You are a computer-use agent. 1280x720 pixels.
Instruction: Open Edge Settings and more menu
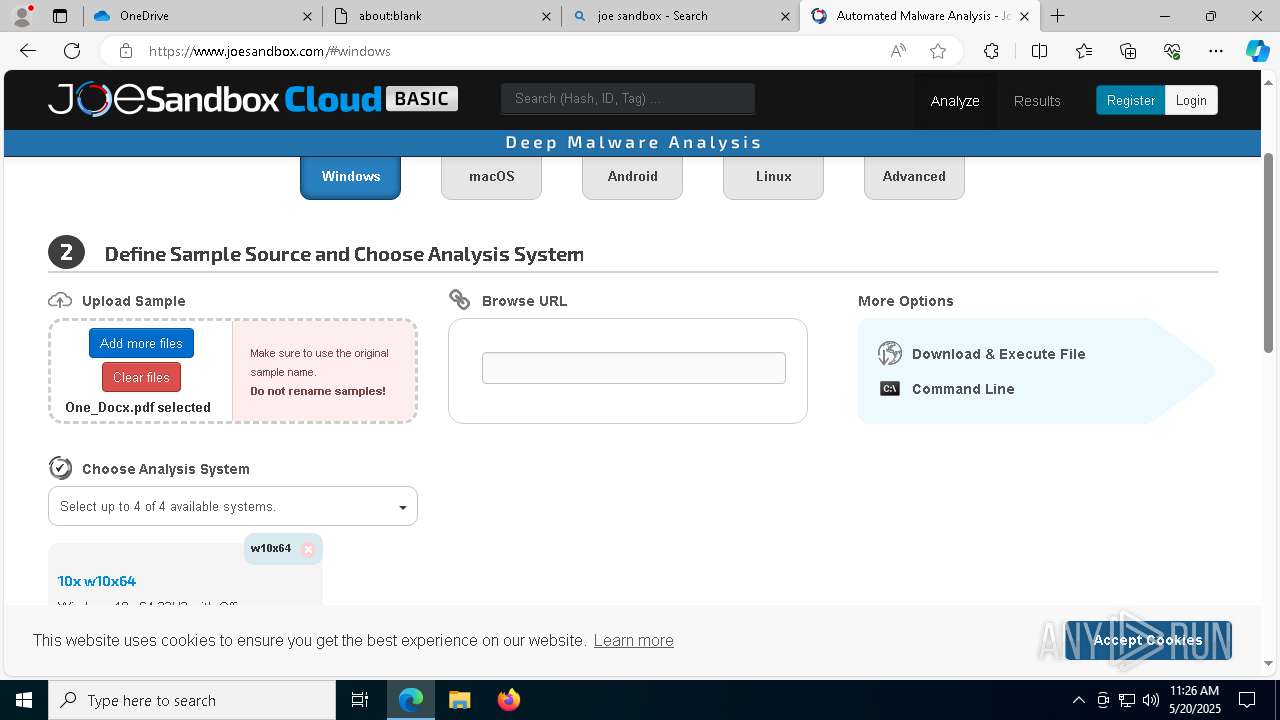tap(1216, 51)
